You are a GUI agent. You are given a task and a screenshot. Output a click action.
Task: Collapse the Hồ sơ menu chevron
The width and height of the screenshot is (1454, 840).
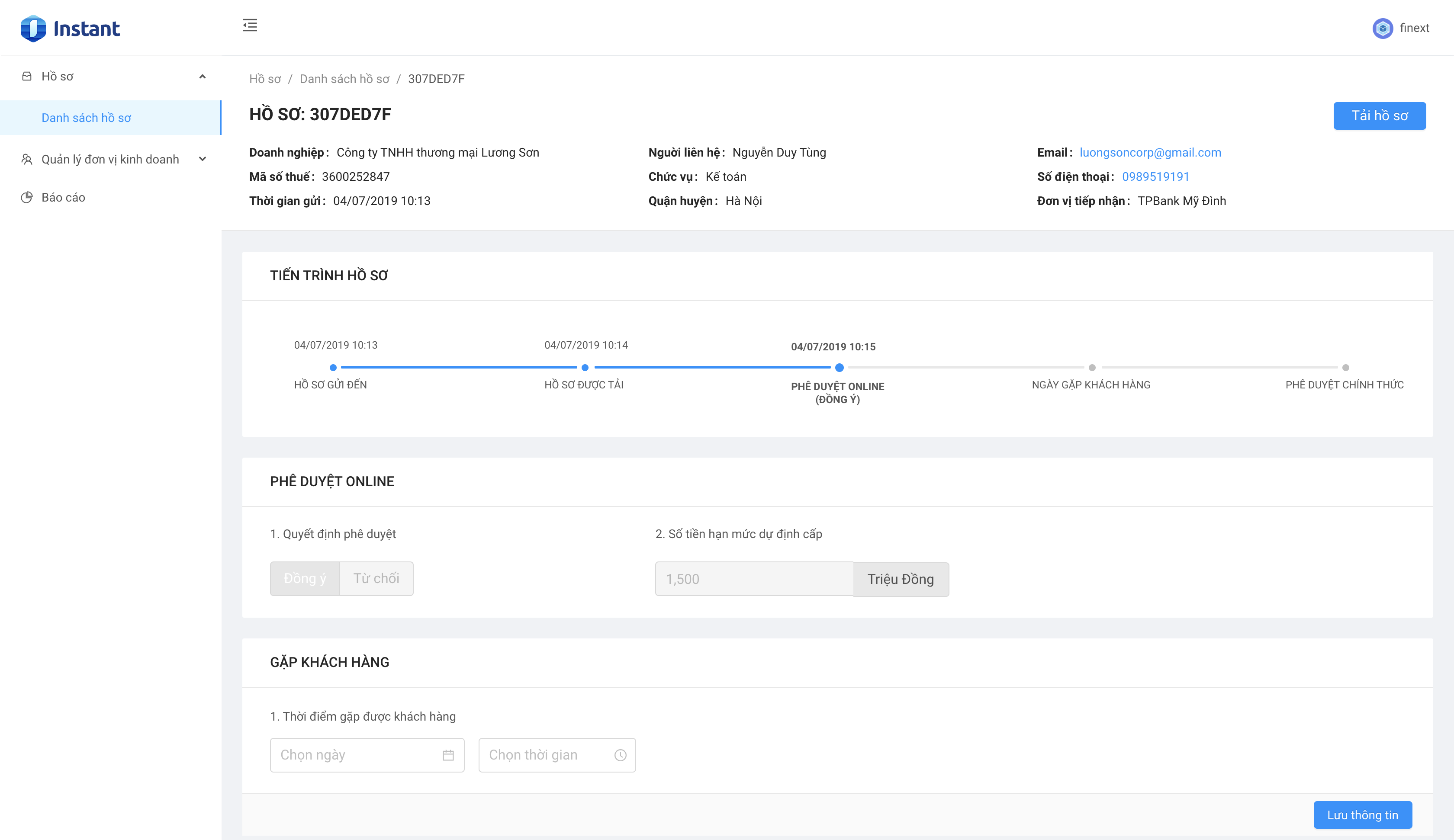point(202,77)
